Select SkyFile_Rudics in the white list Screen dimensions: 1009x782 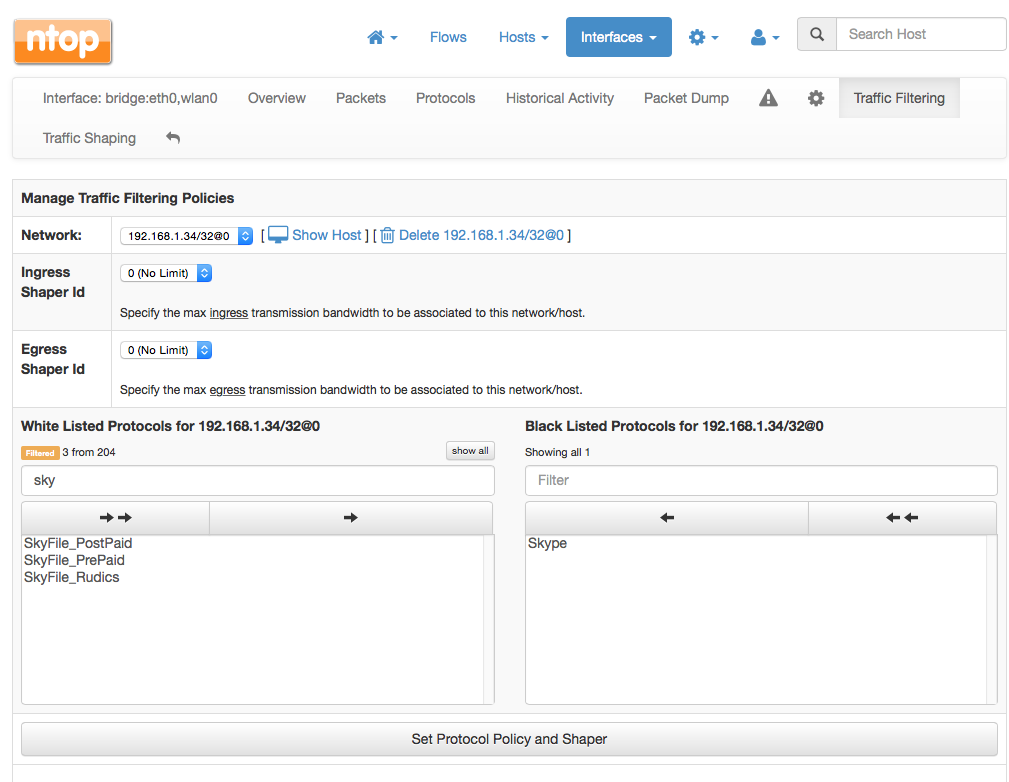pos(71,577)
